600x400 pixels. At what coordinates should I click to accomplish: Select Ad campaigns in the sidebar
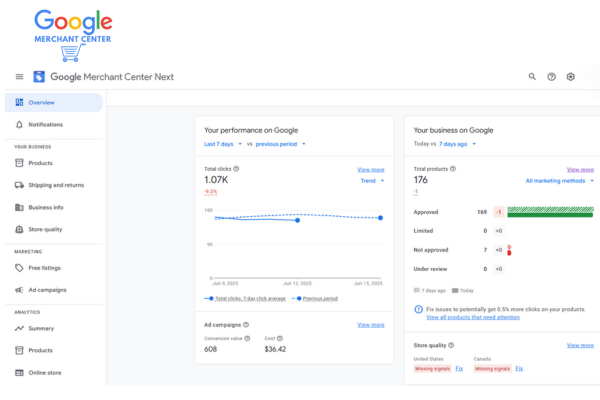pyautogui.click(x=54, y=290)
